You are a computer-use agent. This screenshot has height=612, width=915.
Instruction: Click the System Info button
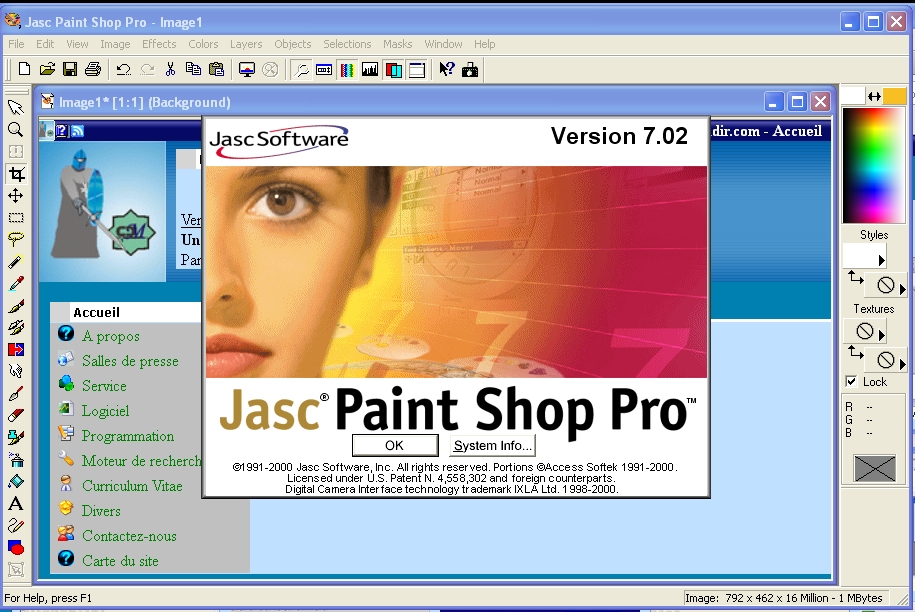(x=492, y=446)
